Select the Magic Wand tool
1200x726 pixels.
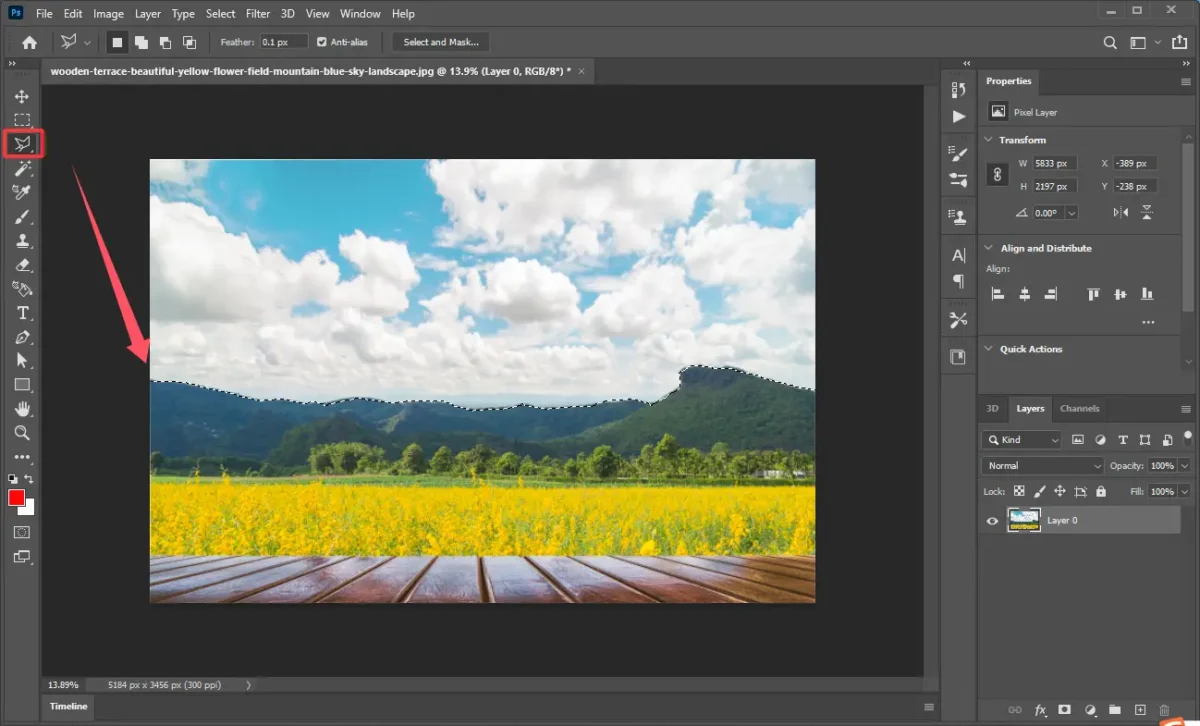tap(21, 169)
